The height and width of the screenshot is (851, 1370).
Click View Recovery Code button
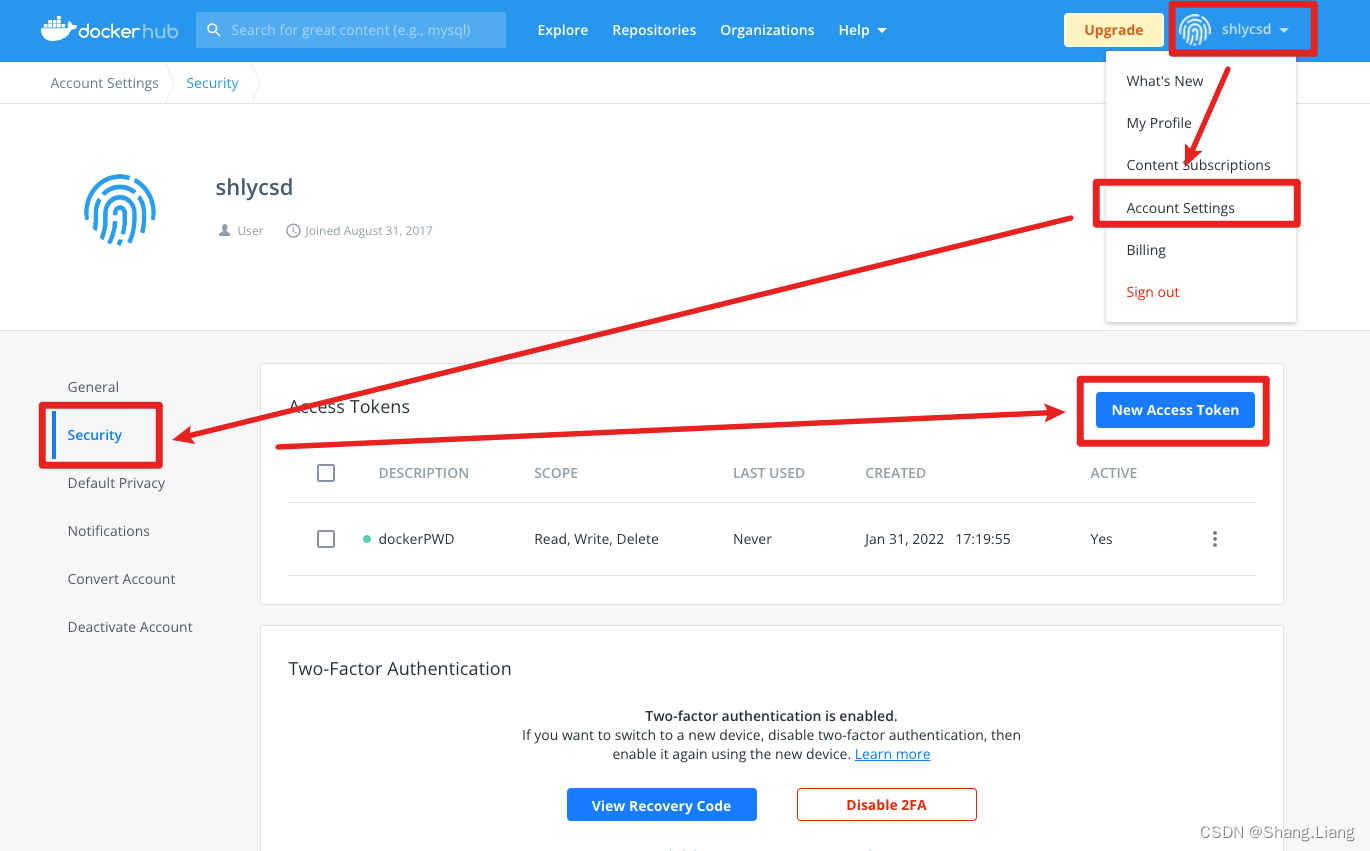coord(662,805)
